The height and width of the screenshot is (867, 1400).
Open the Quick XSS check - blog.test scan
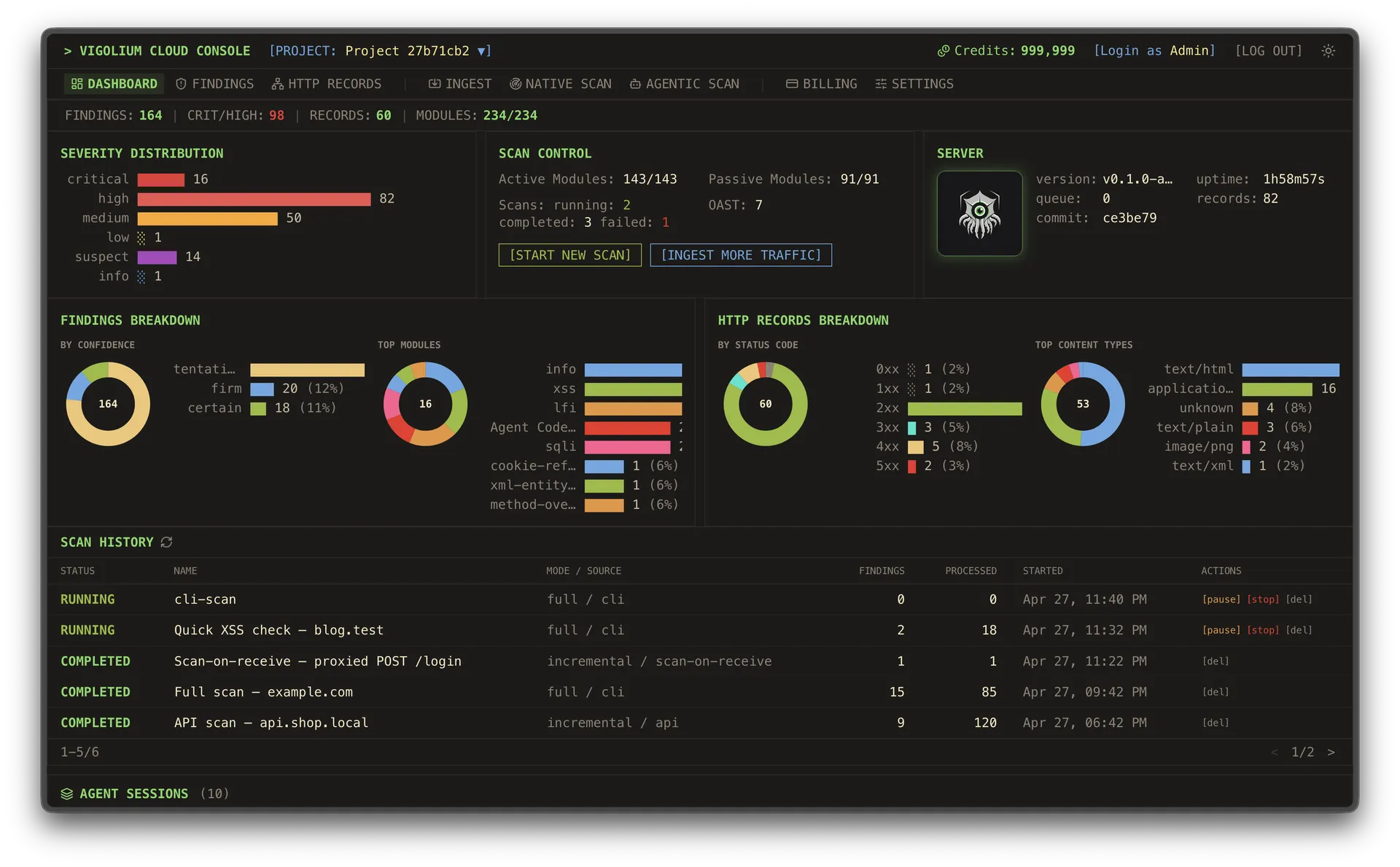(279, 630)
